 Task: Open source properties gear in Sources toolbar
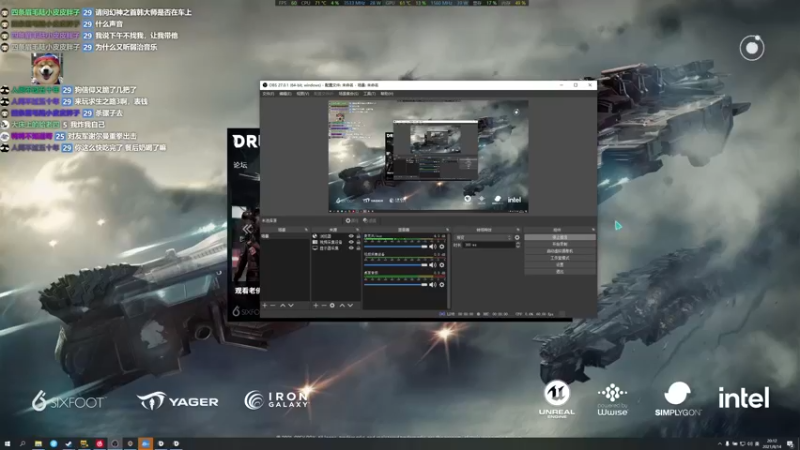[332, 305]
